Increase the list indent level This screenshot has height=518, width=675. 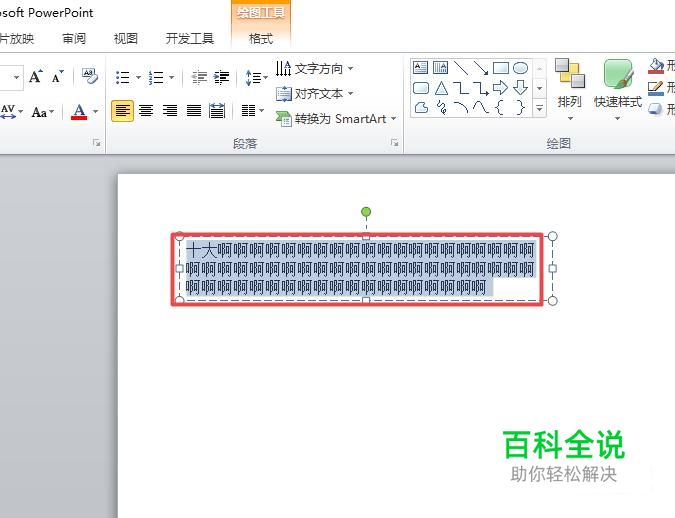point(221,78)
